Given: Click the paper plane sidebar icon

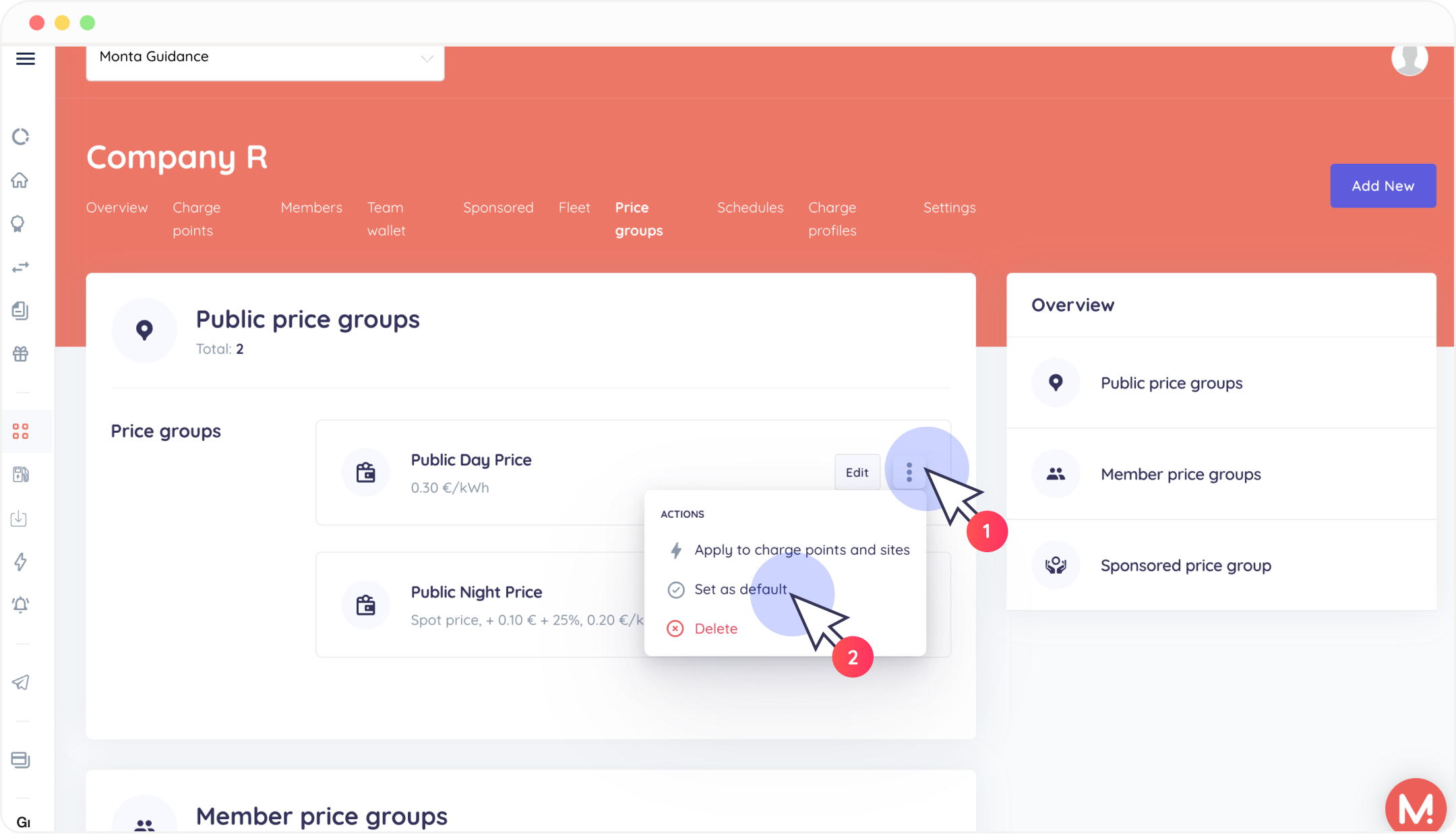Looking at the screenshot, I should click(20, 682).
